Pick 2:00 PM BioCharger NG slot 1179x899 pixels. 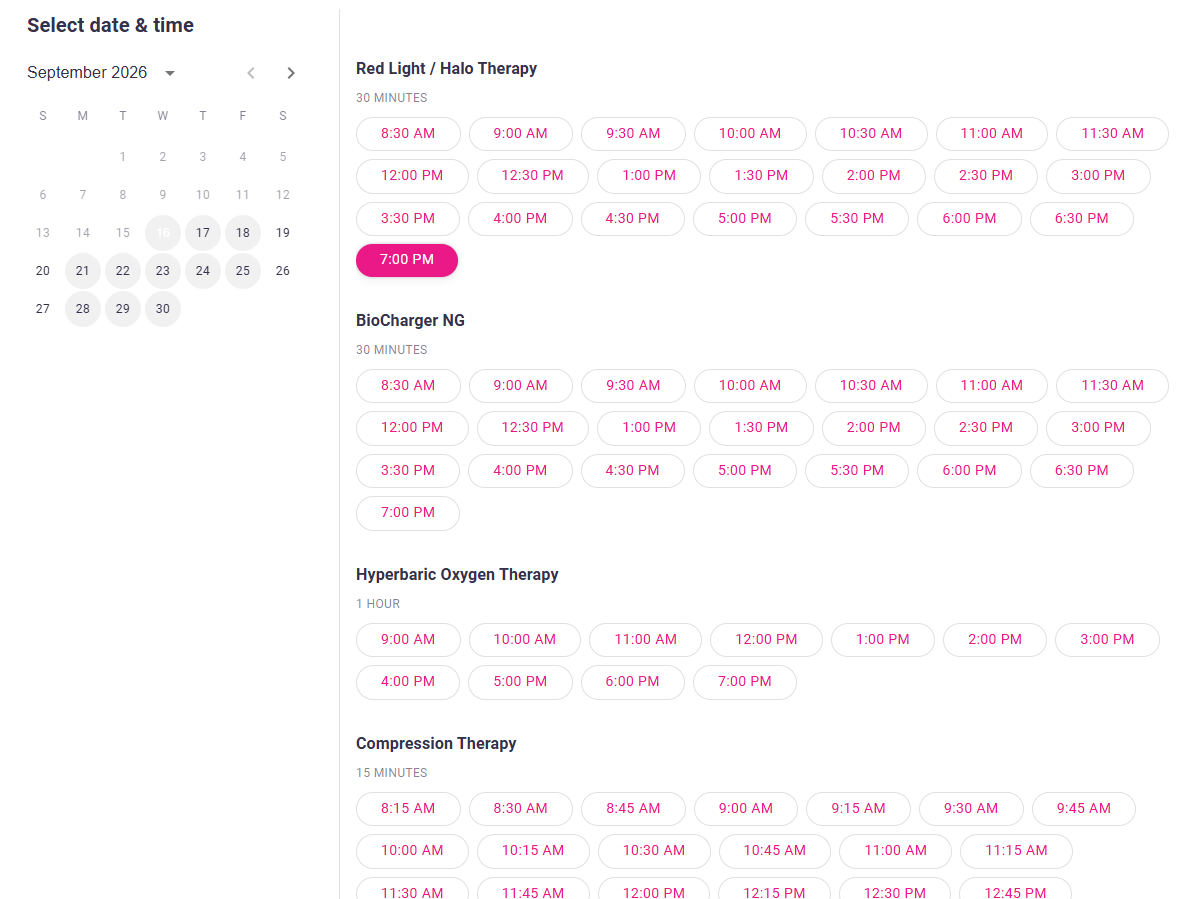pos(874,428)
